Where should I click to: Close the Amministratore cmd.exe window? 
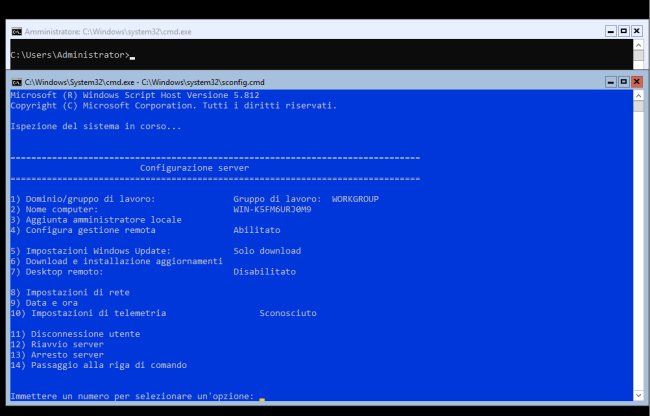(637, 31)
